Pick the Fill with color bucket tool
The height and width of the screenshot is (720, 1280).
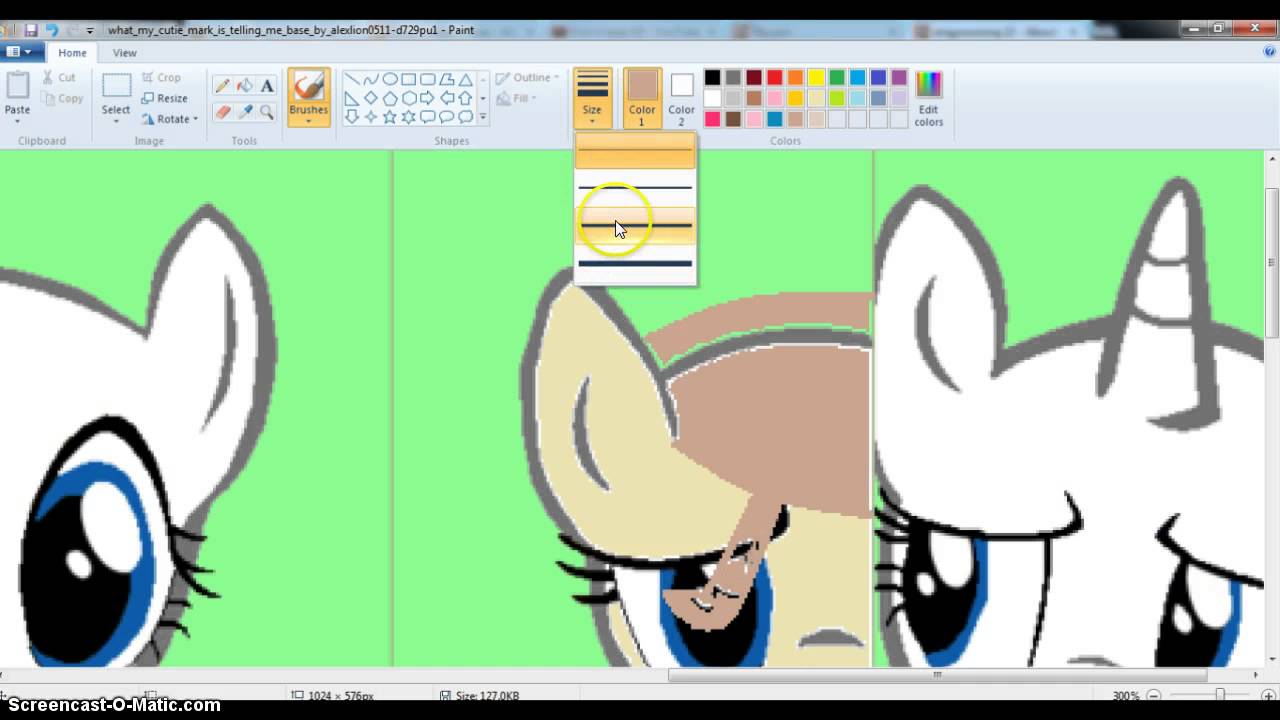click(x=245, y=86)
